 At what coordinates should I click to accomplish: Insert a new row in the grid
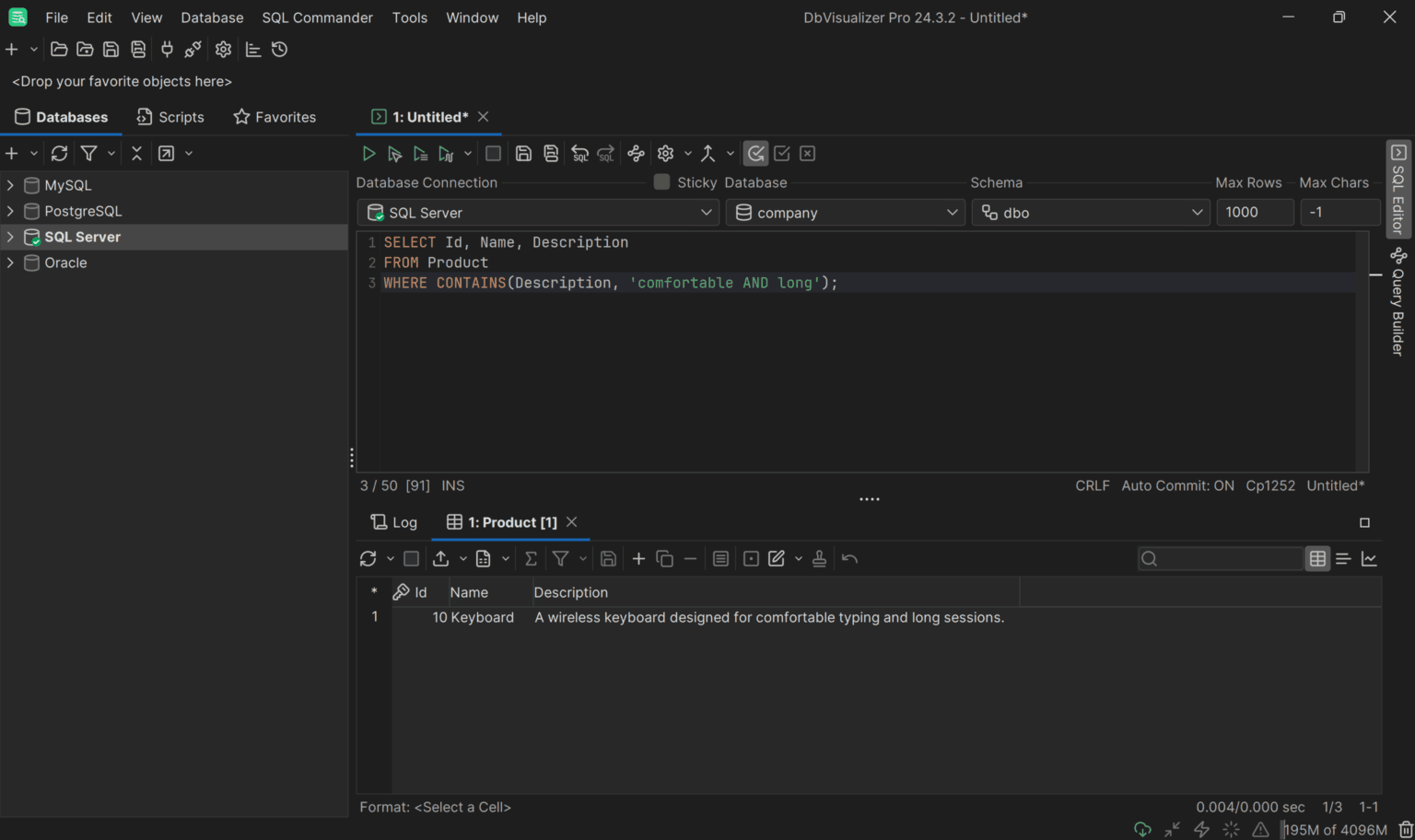pyautogui.click(x=637, y=558)
